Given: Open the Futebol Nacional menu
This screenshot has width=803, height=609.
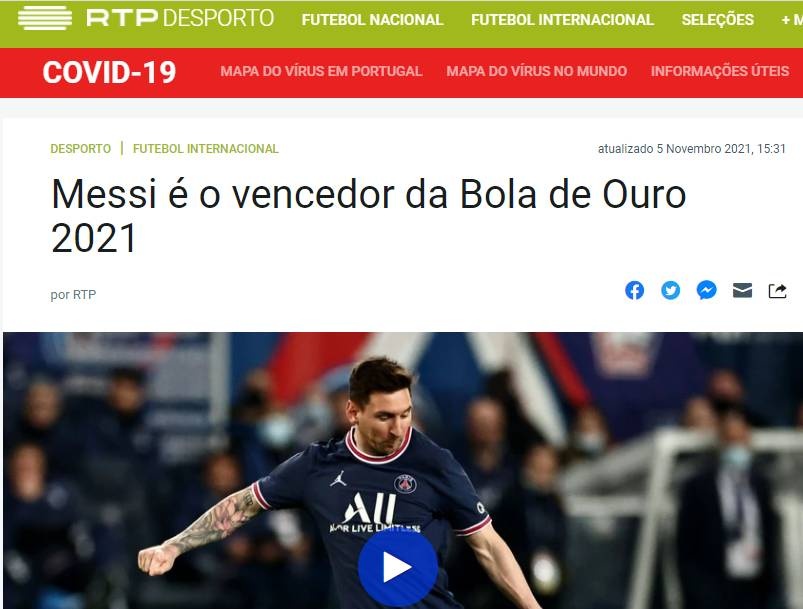Looking at the screenshot, I should (x=372, y=19).
